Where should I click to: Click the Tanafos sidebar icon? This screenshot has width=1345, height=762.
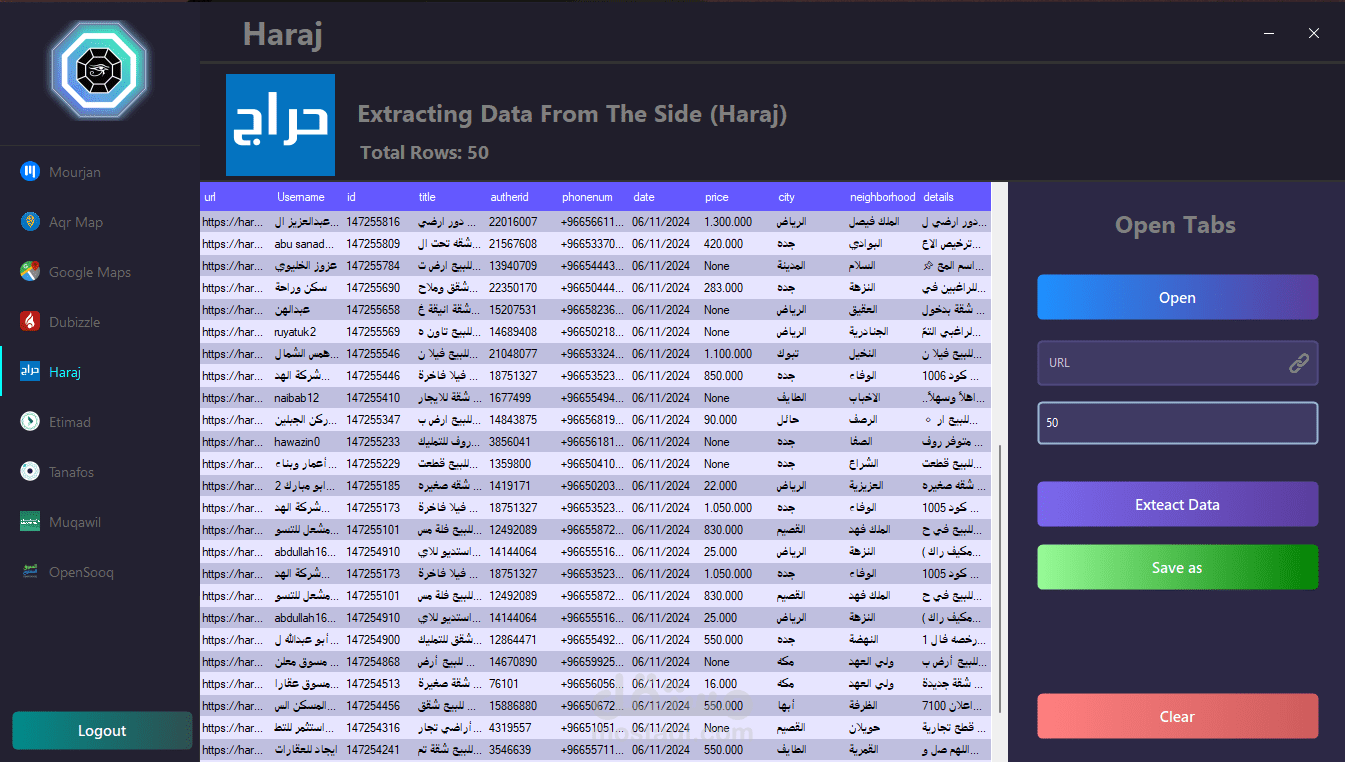point(30,472)
